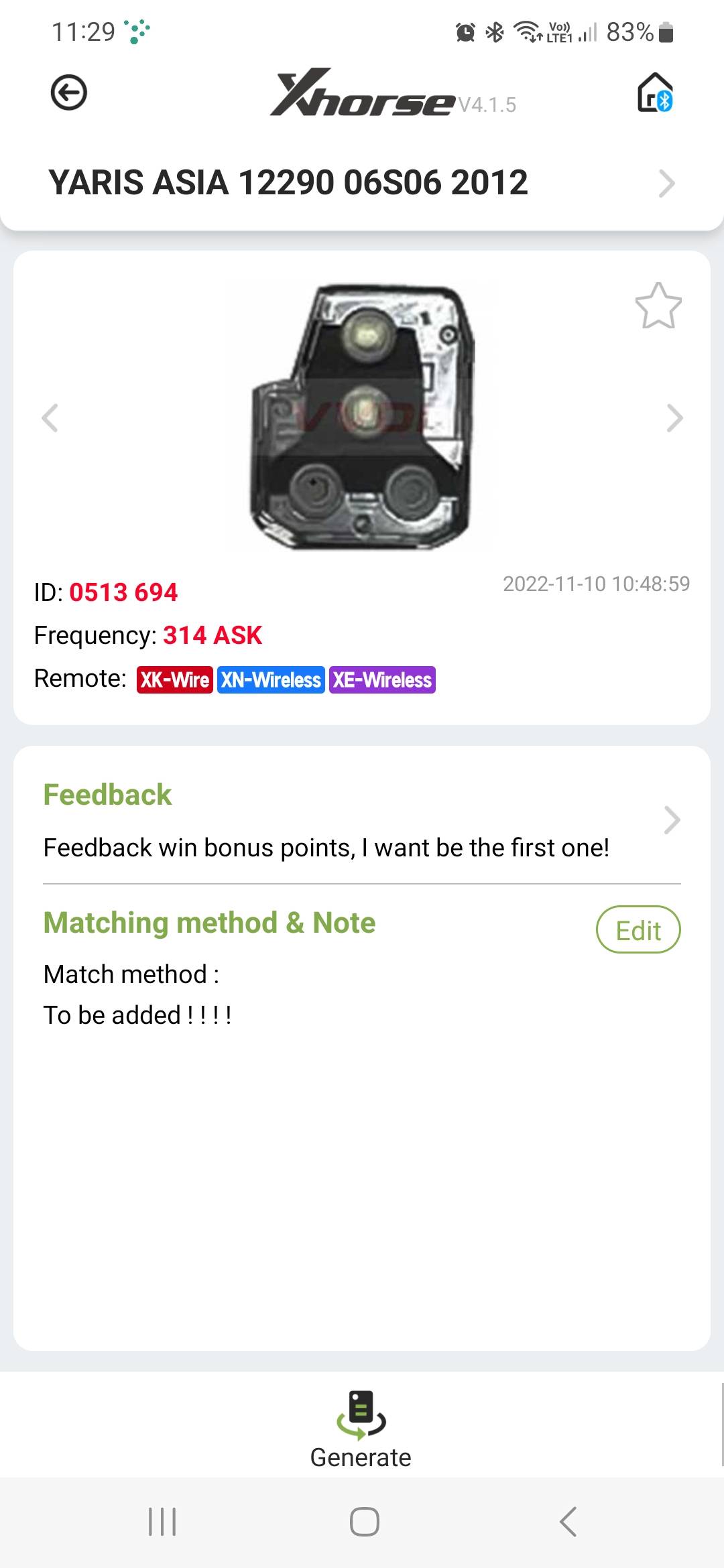Select the XE-Wireless remote tag

point(382,679)
